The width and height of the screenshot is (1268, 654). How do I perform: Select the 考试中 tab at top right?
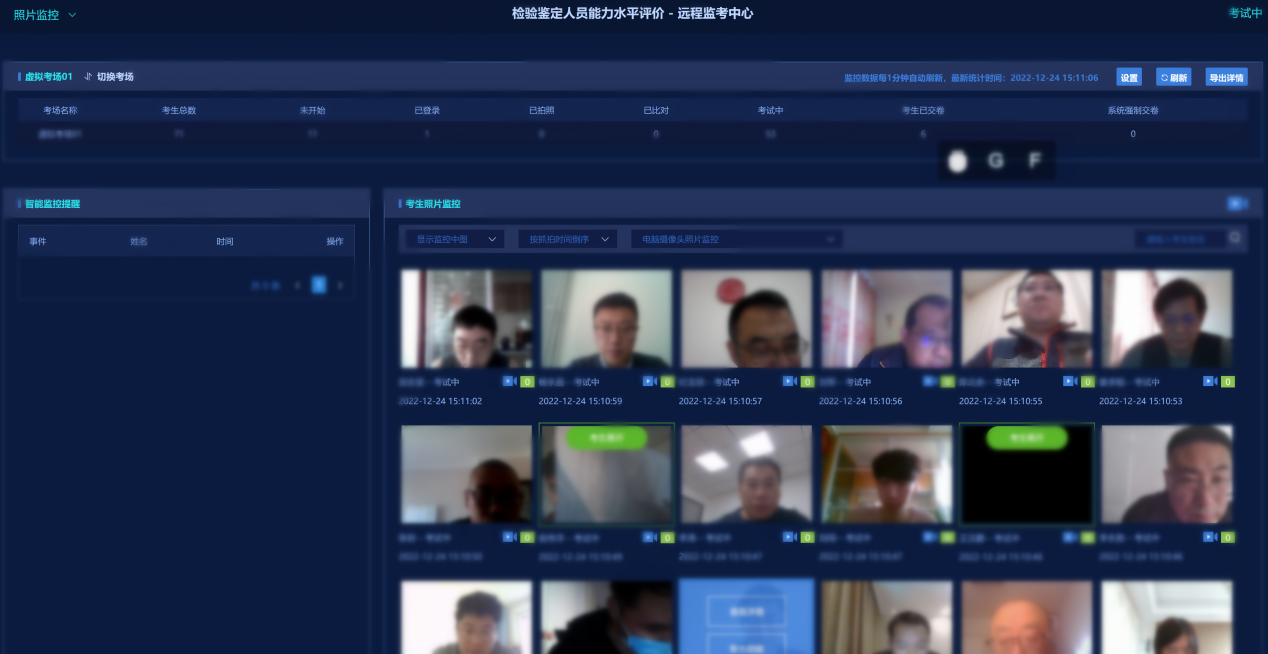[x=1245, y=14]
